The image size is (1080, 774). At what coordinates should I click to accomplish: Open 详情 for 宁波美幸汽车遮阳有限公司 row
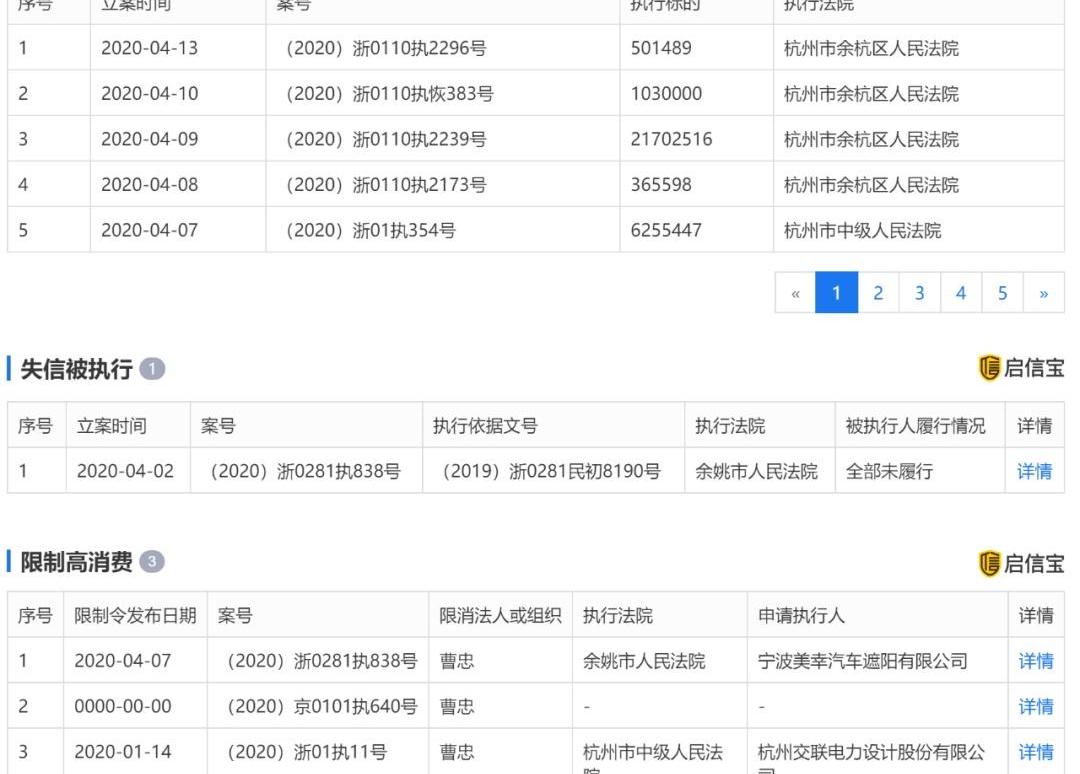point(1035,661)
